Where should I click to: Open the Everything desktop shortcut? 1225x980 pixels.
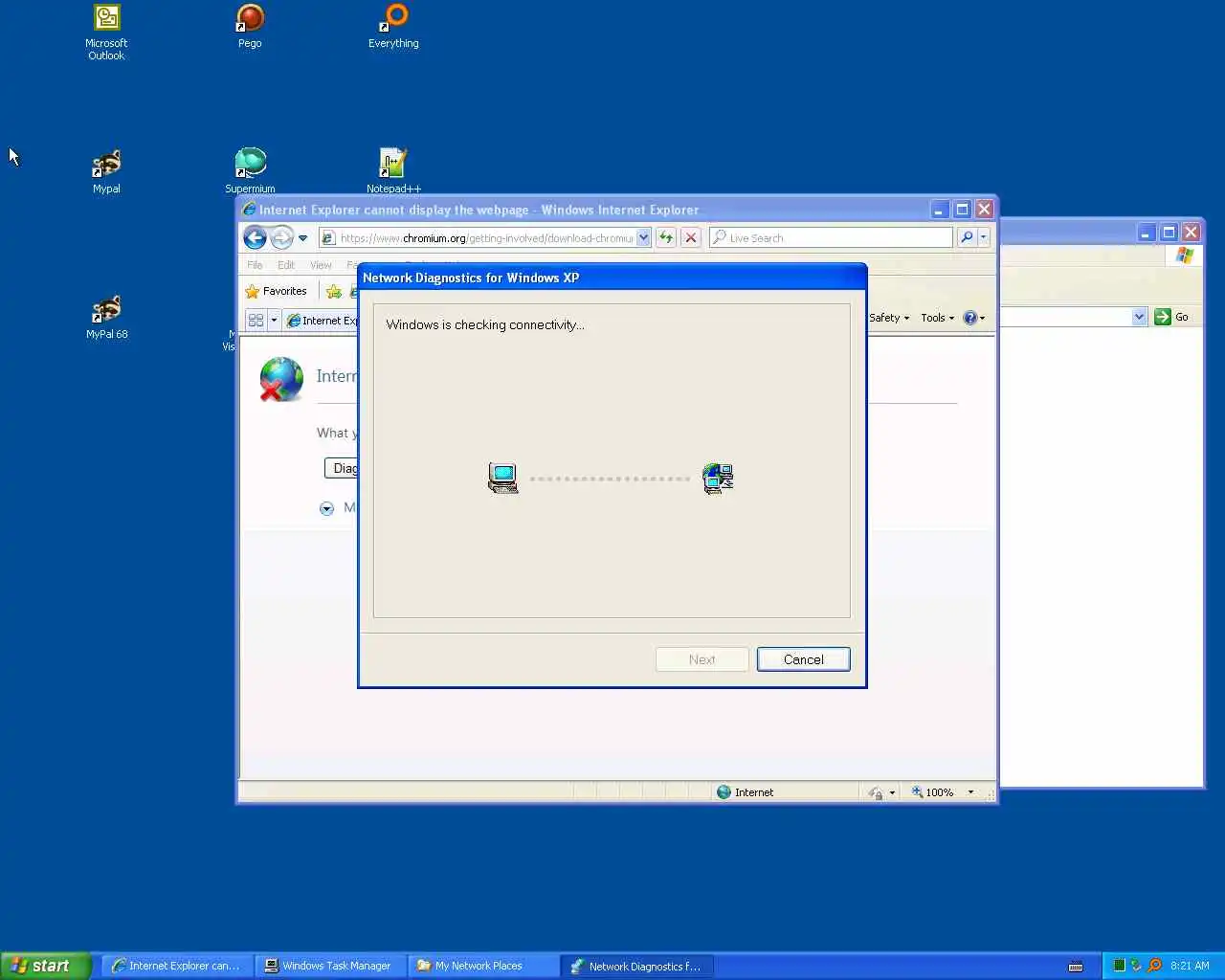pos(393,26)
